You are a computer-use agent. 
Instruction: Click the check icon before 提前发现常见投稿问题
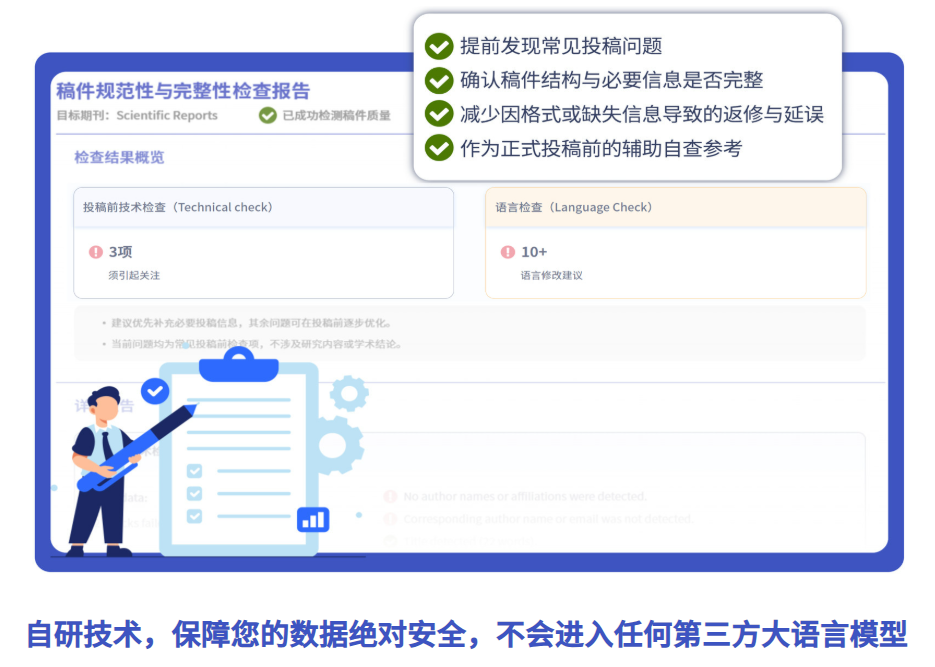[439, 46]
